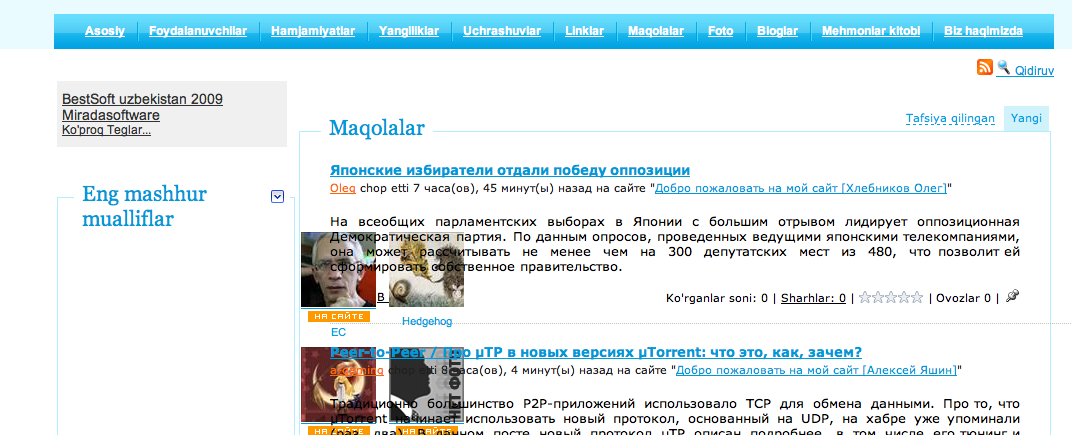
Task: Expand Ko'proq Teglar tag list
Action: tap(106, 130)
